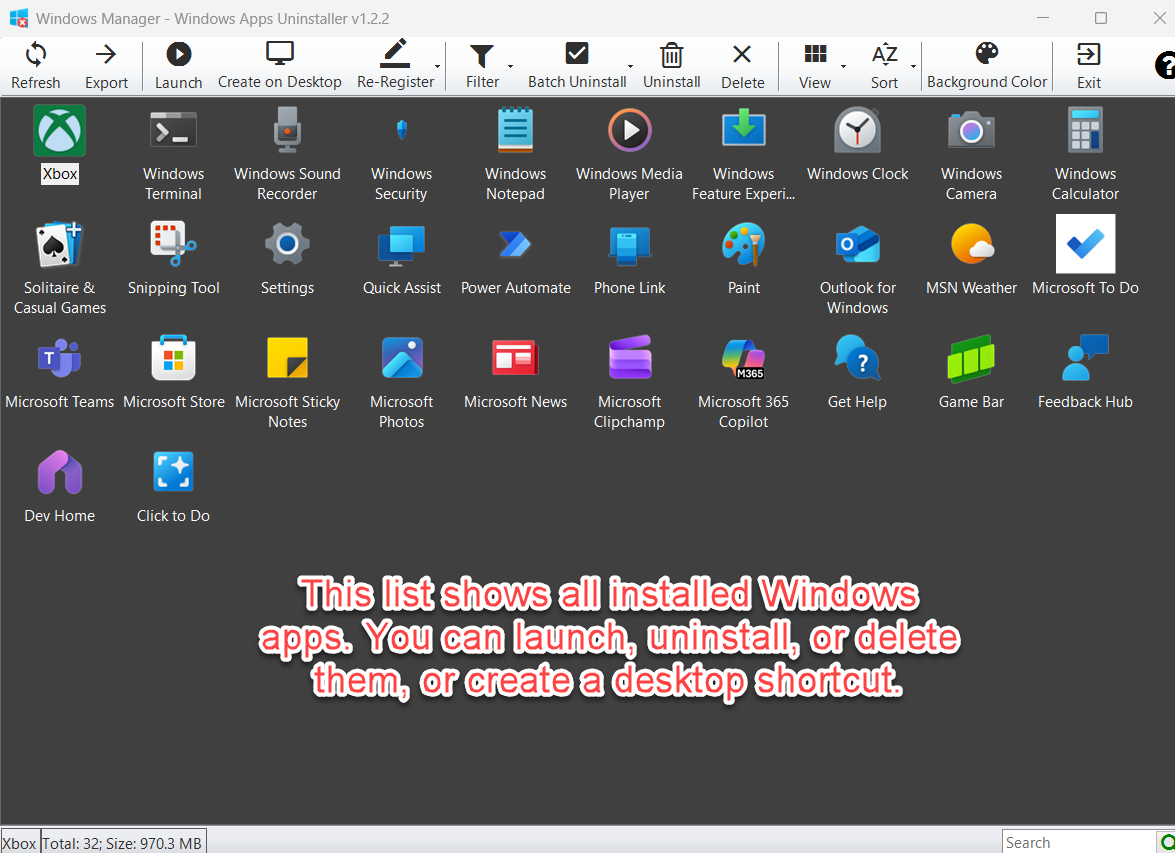This screenshot has width=1175, height=853.
Task: Open the Background Color palette
Action: click(986, 66)
